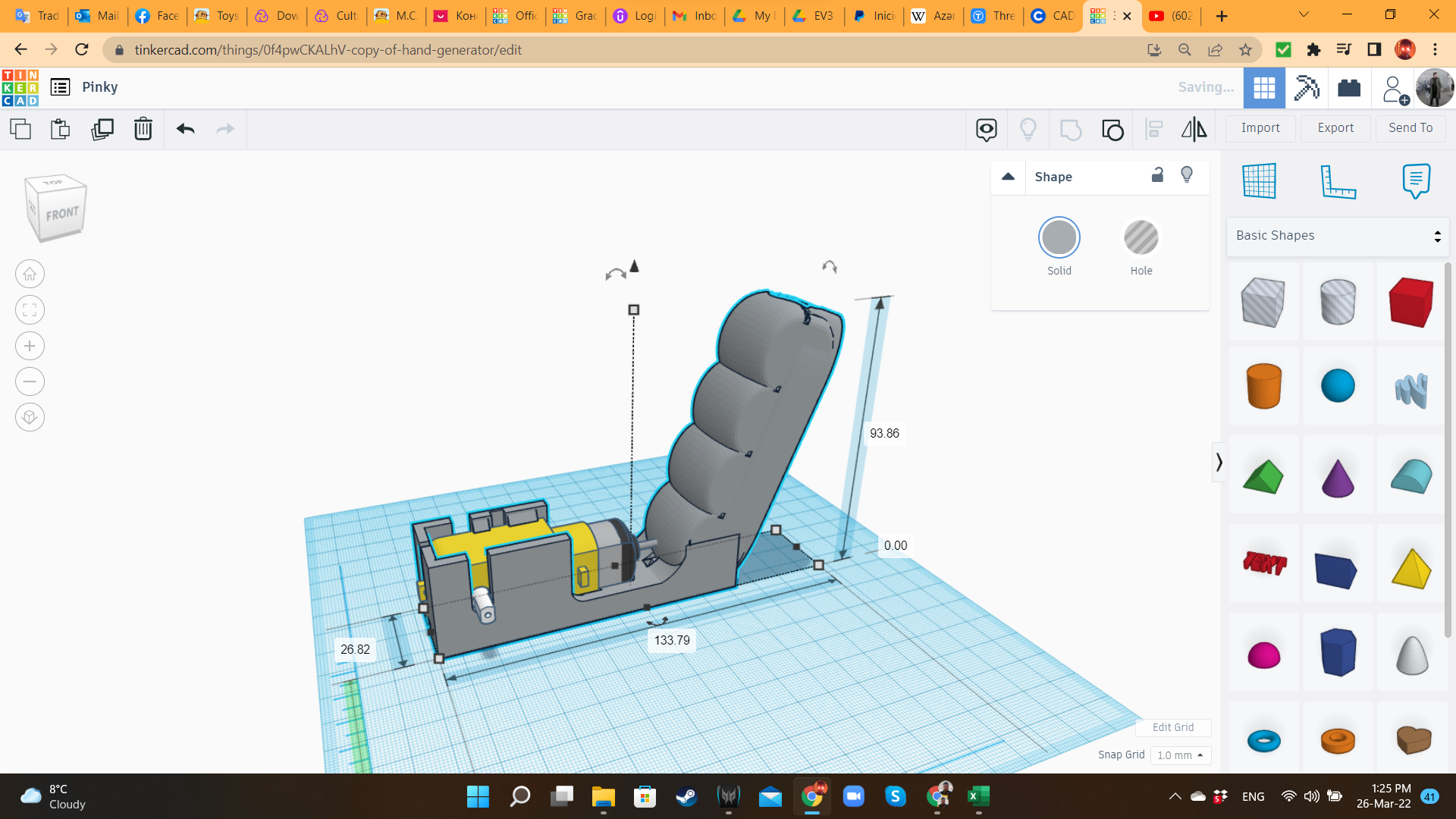The image size is (1456, 819).
Task: Click the Export button
Action: 1335,128
